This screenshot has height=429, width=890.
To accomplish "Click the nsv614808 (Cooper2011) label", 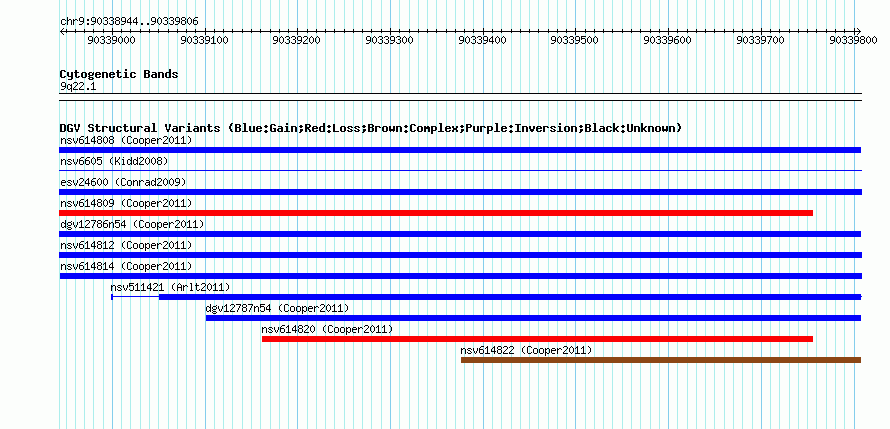I will pos(126,140).
